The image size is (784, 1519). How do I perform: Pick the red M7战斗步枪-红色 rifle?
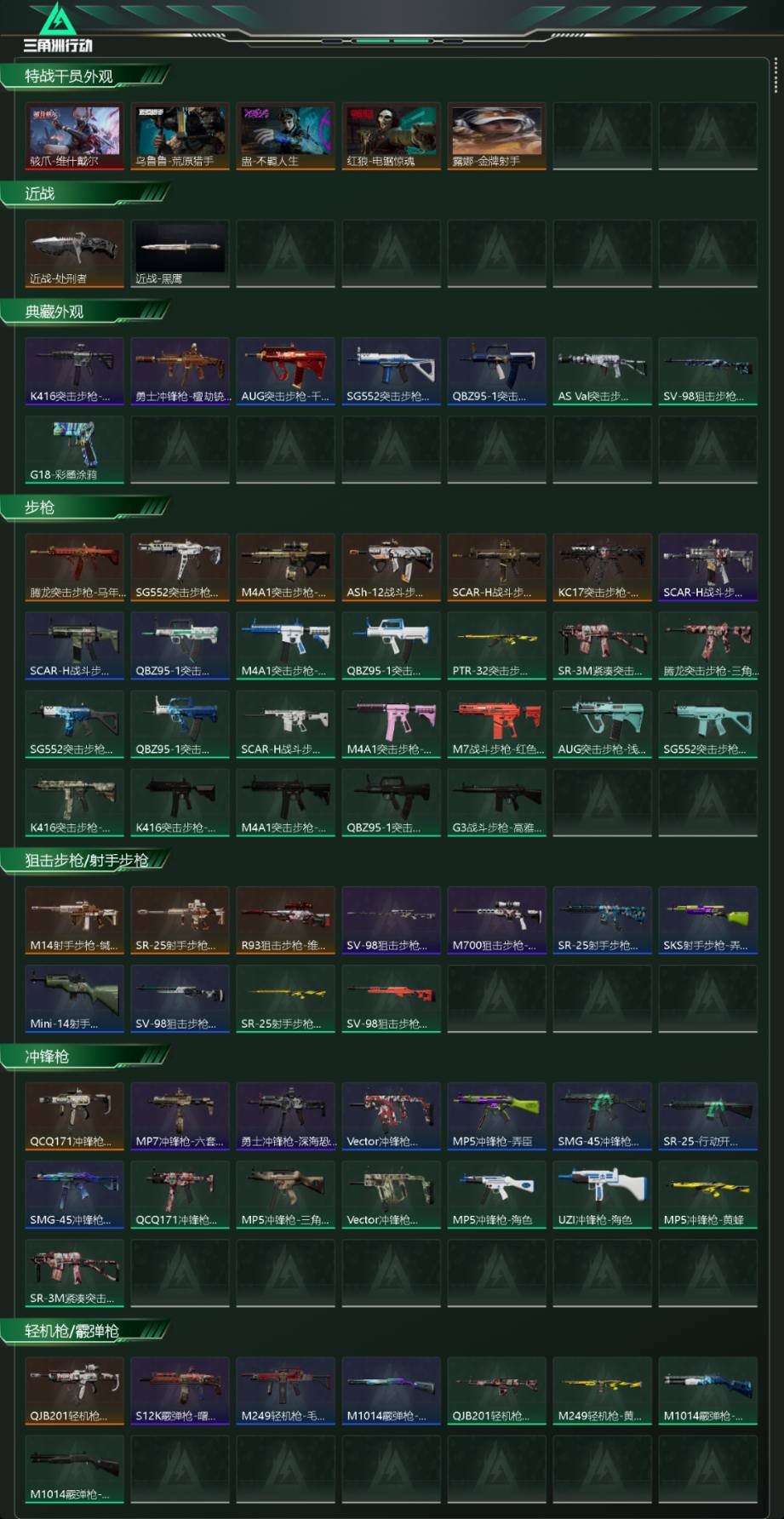click(497, 725)
